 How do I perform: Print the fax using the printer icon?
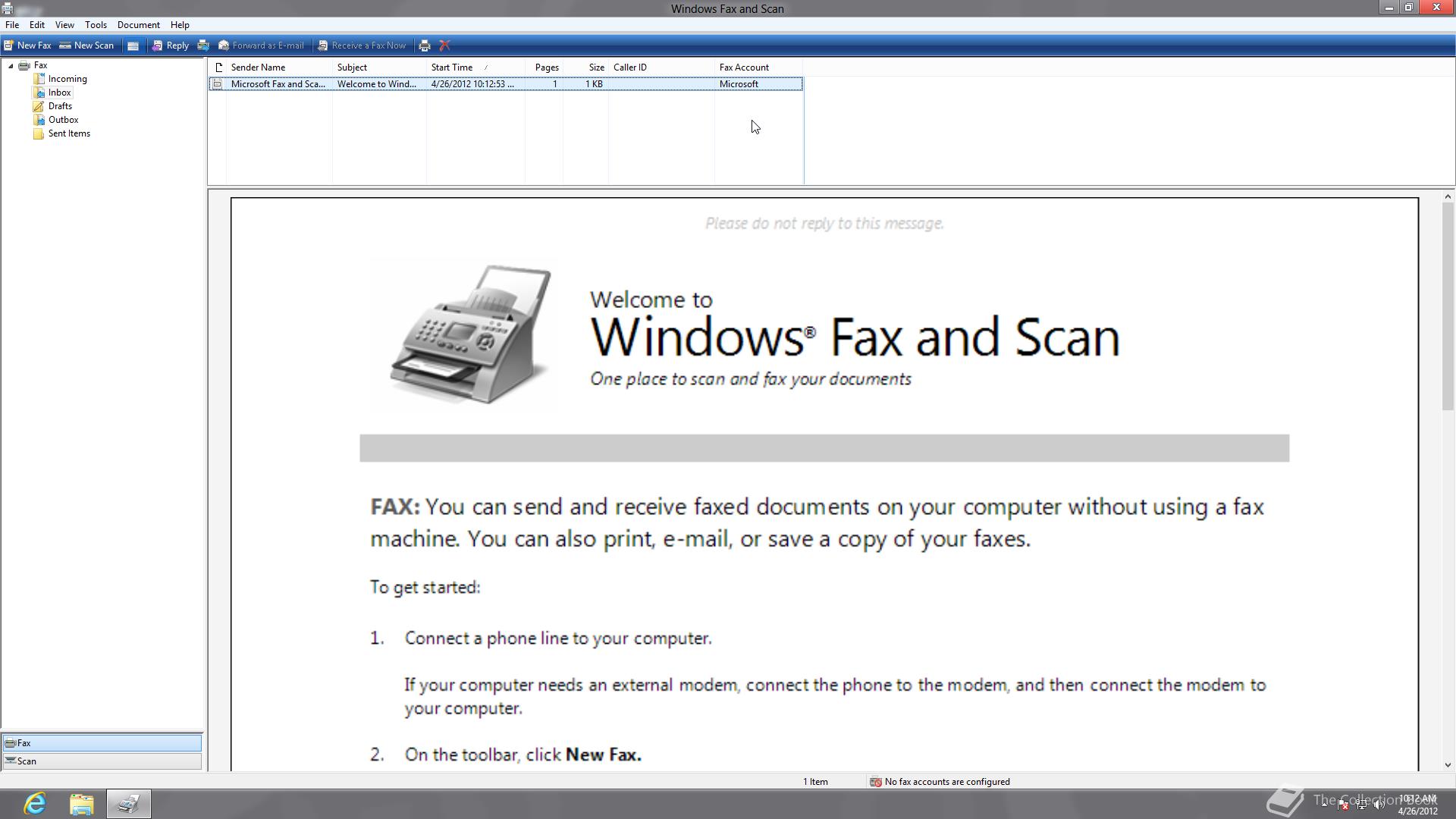(425, 45)
